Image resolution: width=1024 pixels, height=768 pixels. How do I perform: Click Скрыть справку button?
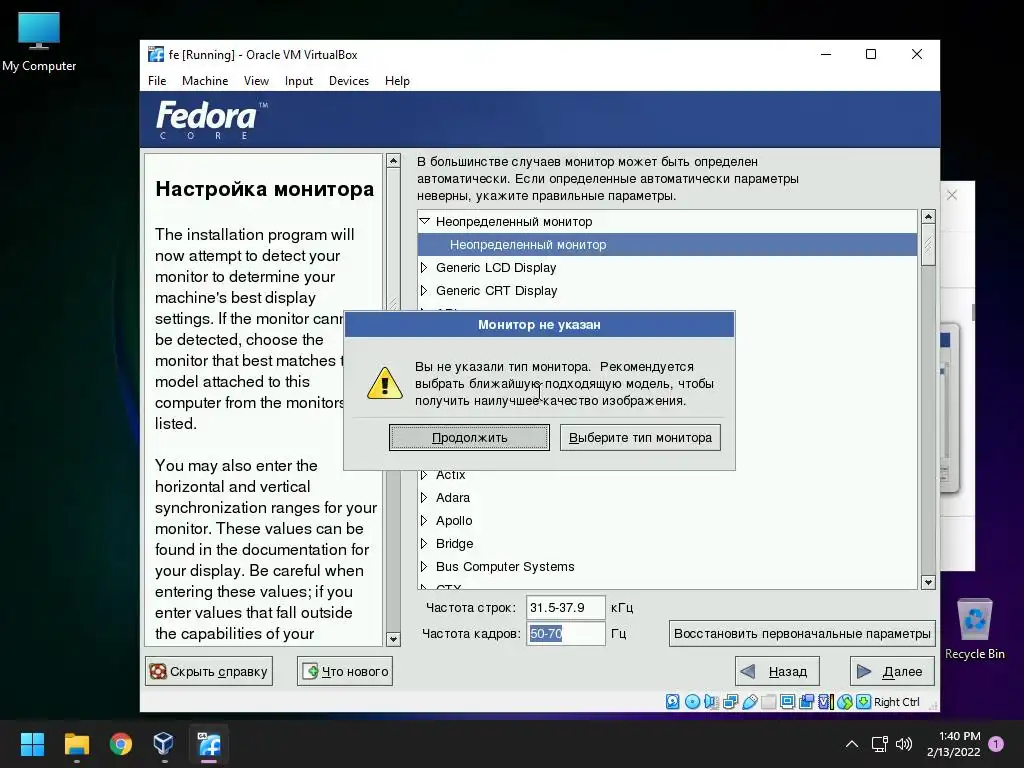(209, 671)
